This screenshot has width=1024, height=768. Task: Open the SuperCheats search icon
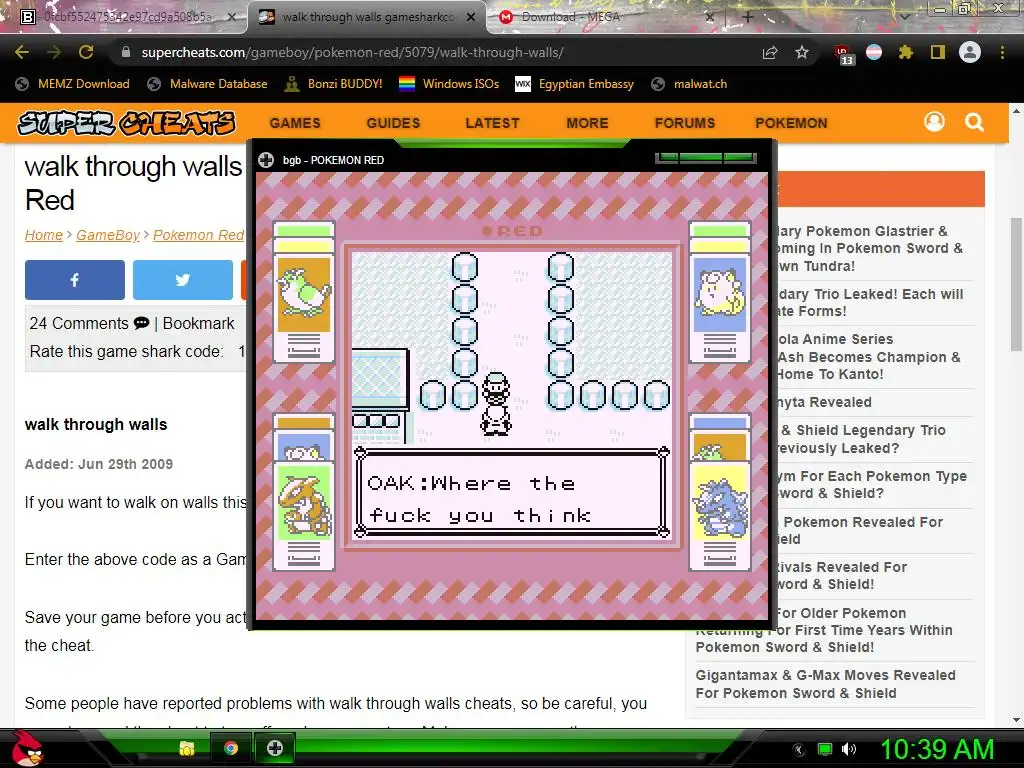point(974,122)
